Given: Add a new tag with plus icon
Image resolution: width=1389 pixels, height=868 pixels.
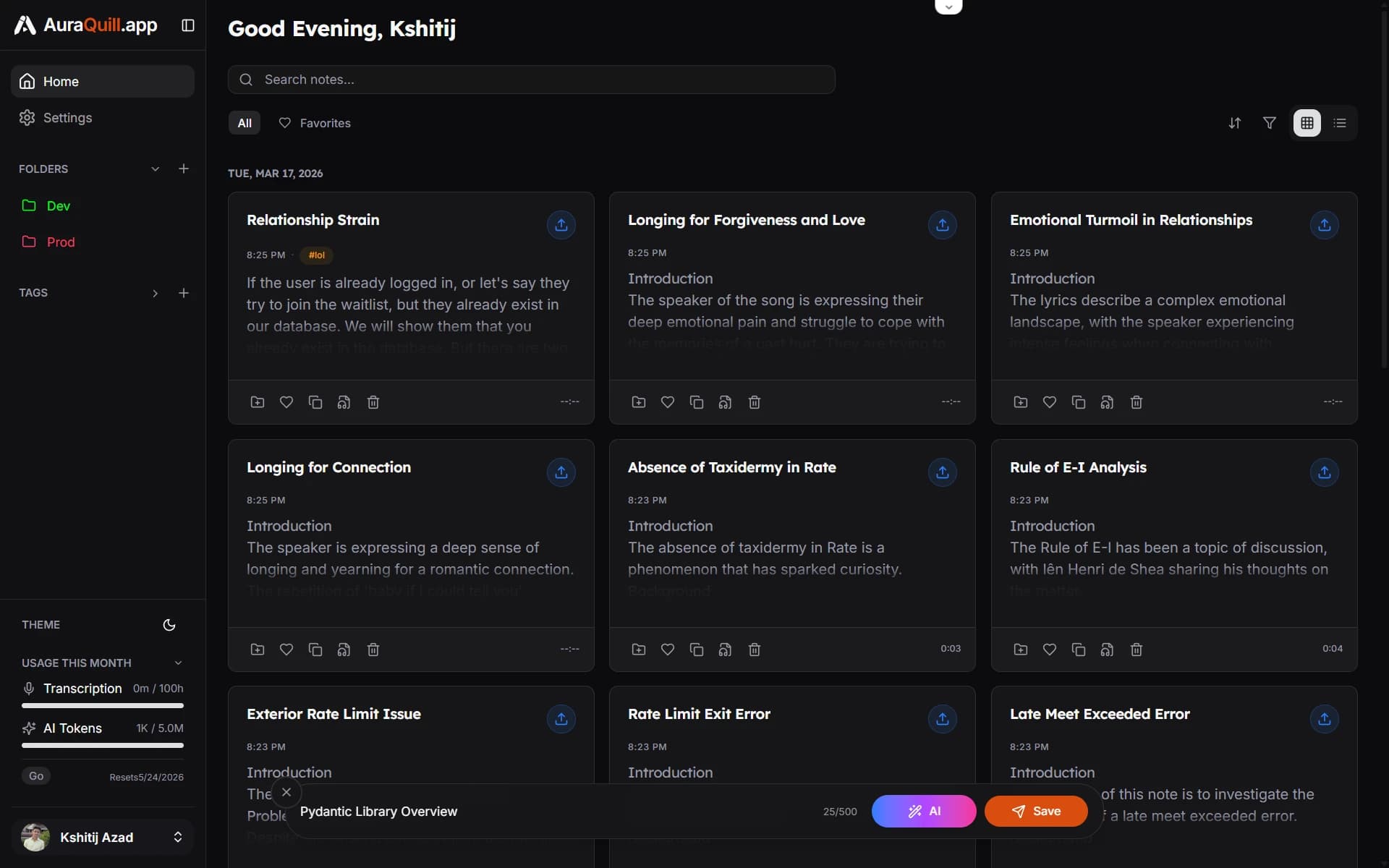Looking at the screenshot, I should tap(184, 293).
